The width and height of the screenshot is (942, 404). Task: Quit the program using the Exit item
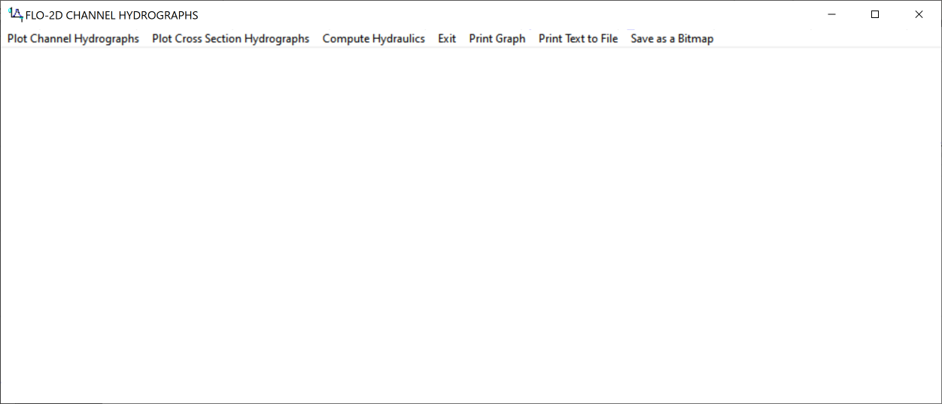click(x=446, y=39)
